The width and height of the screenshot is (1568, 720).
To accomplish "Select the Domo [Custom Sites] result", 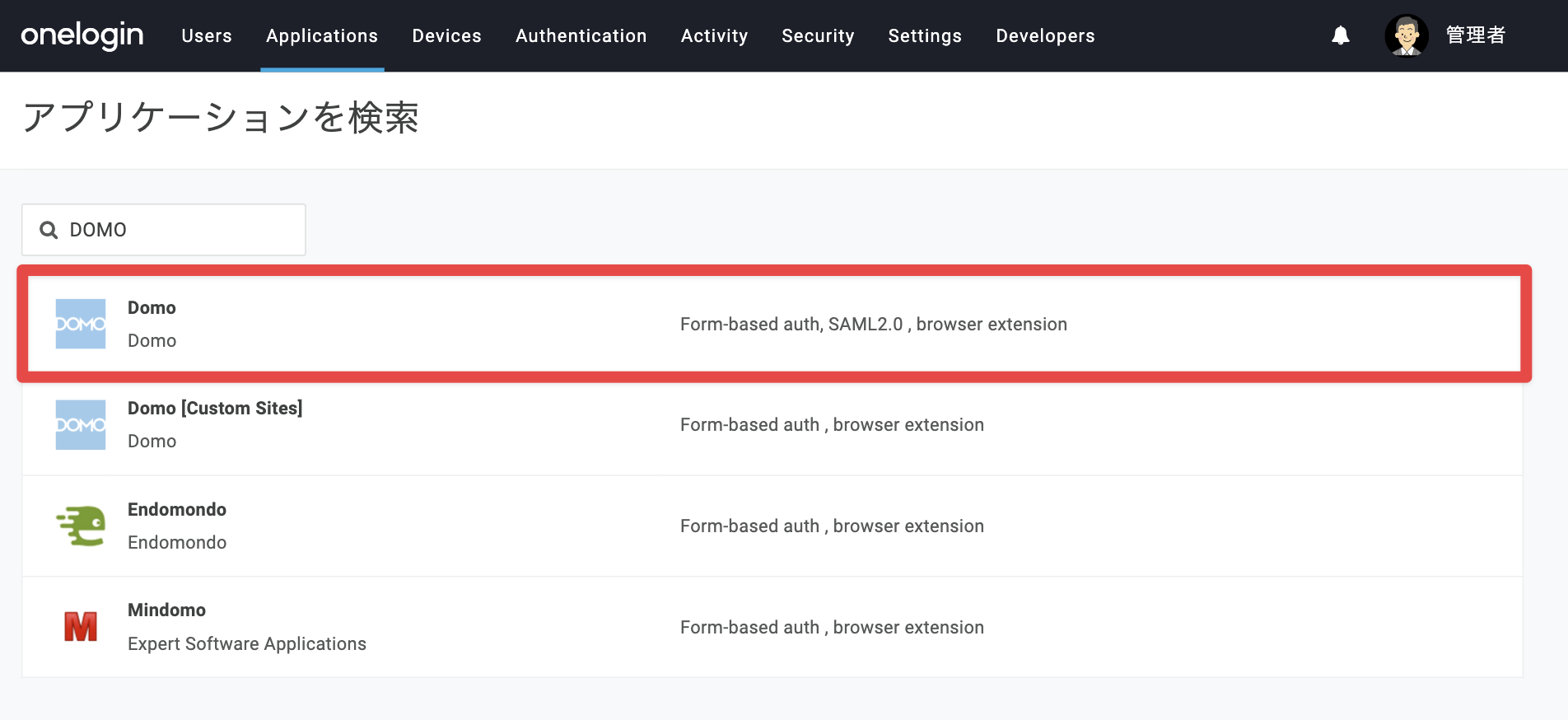I will (x=772, y=425).
